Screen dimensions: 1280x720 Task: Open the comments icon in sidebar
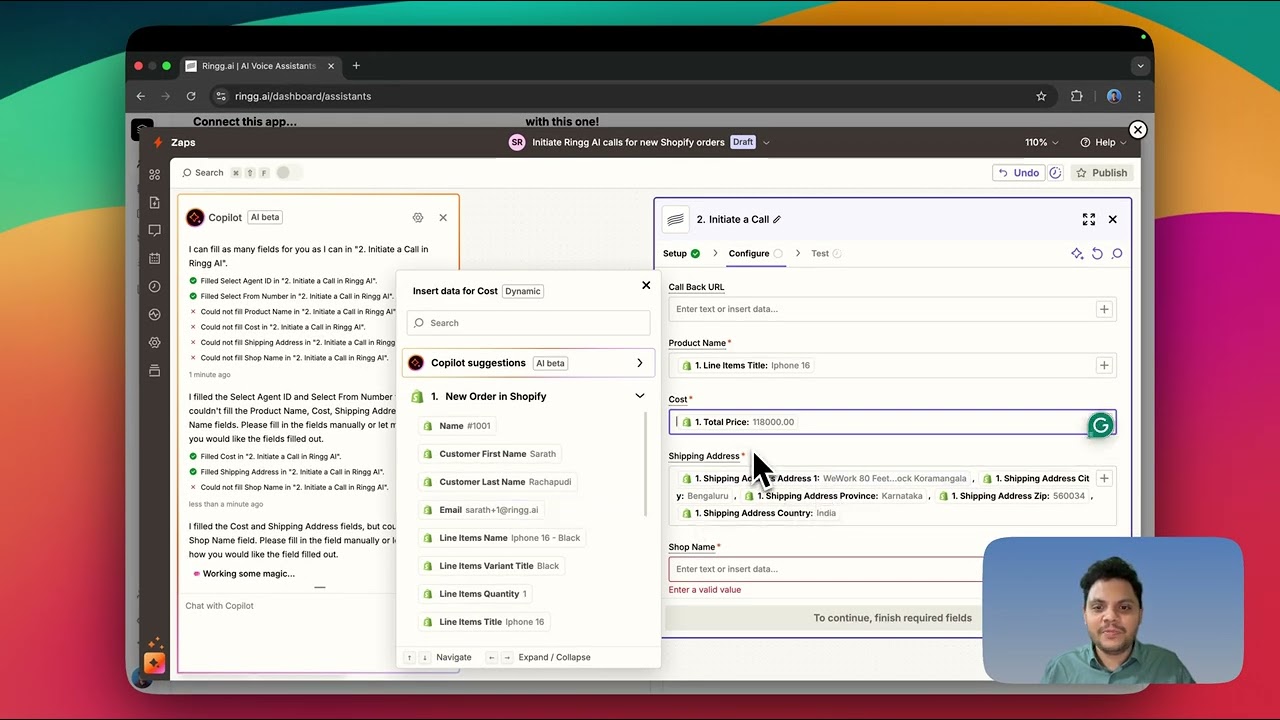154,230
